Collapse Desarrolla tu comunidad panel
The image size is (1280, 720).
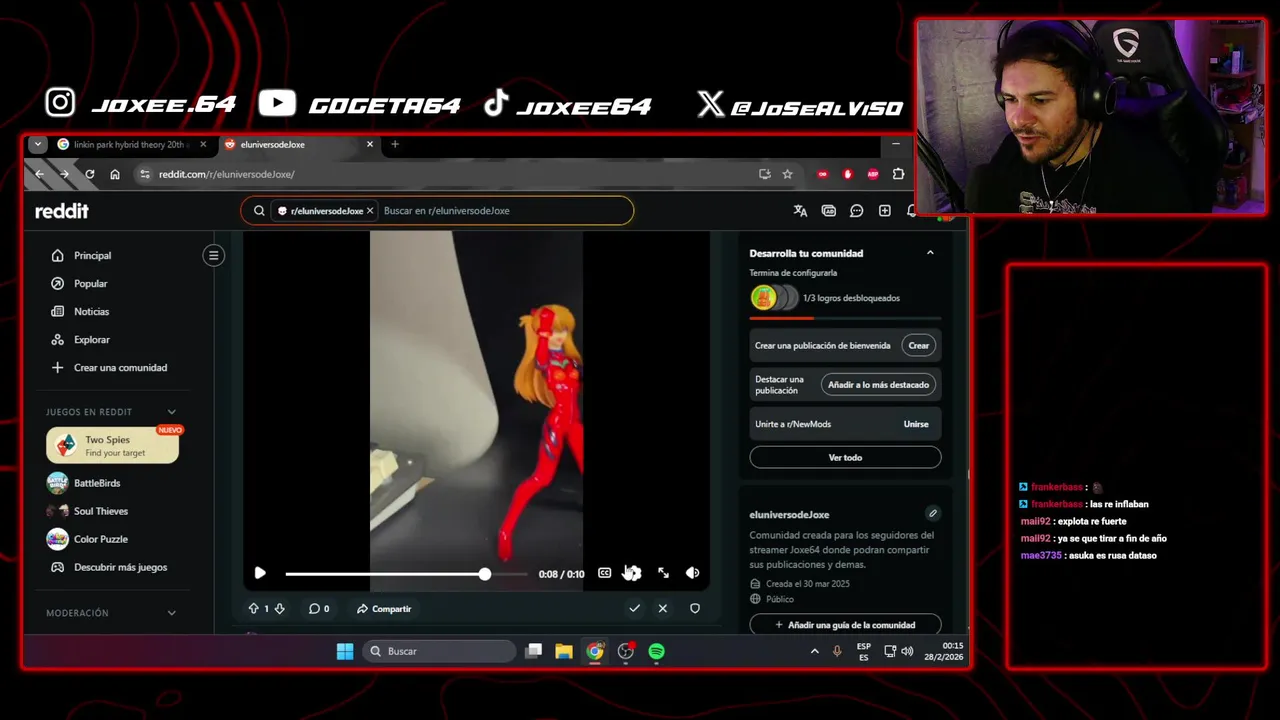coord(930,253)
